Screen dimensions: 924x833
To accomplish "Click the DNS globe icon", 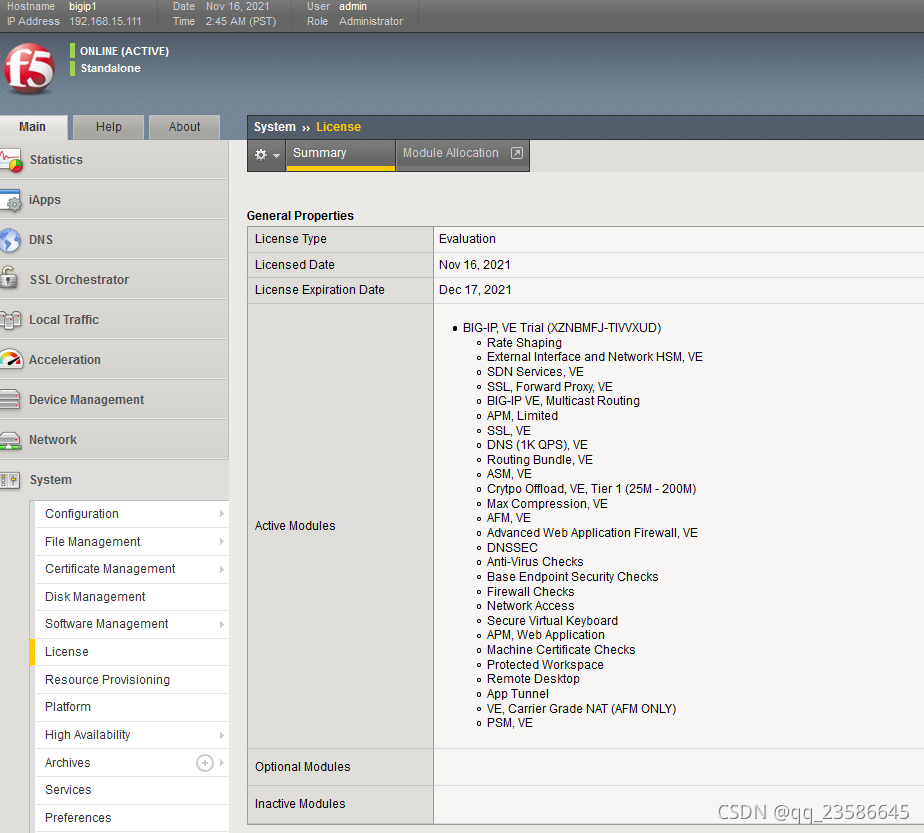I will coord(11,240).
